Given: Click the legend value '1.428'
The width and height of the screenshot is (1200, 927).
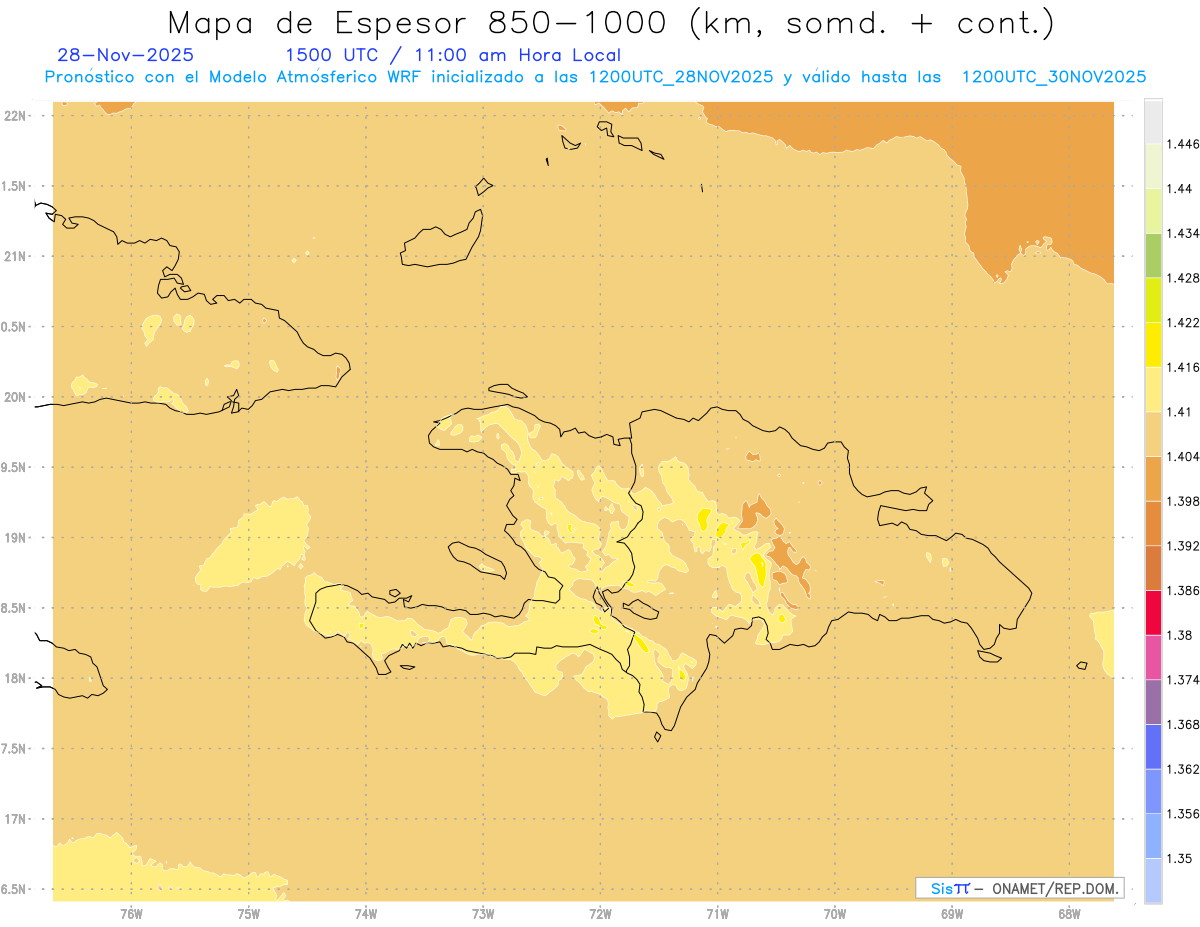Looking at the screenshot, I should tap(1184, 278).
